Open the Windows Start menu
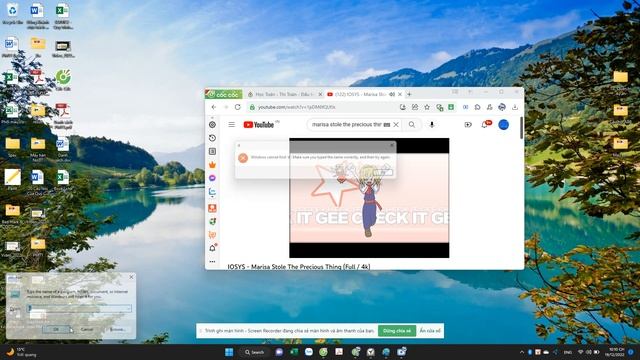Viewport: 640px width, 360px height. coord(229,352)
